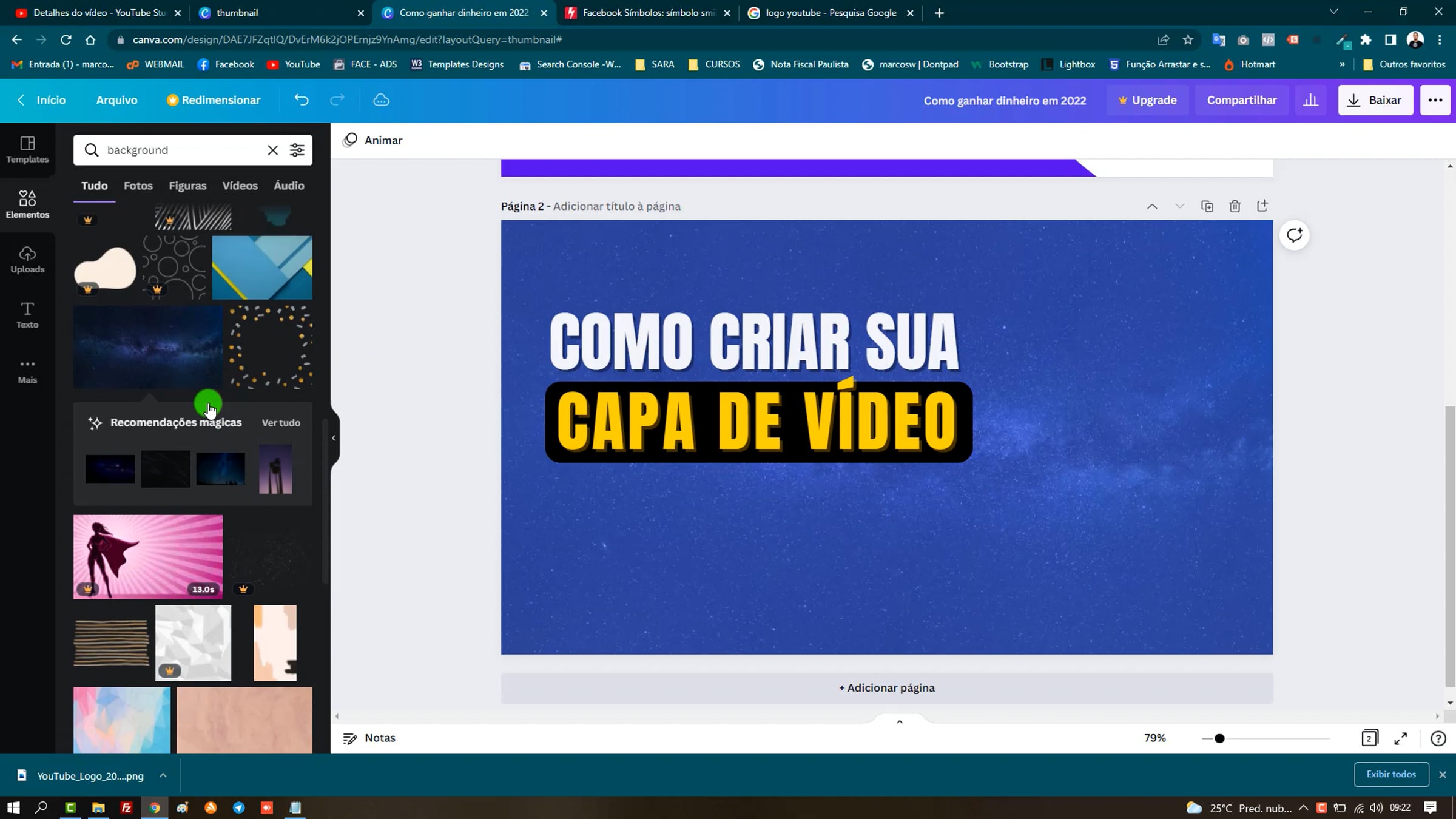This screenshot has height=819, width=1456.
Task: Collapse the side panel with arrow handle
Action: (334, 437)
